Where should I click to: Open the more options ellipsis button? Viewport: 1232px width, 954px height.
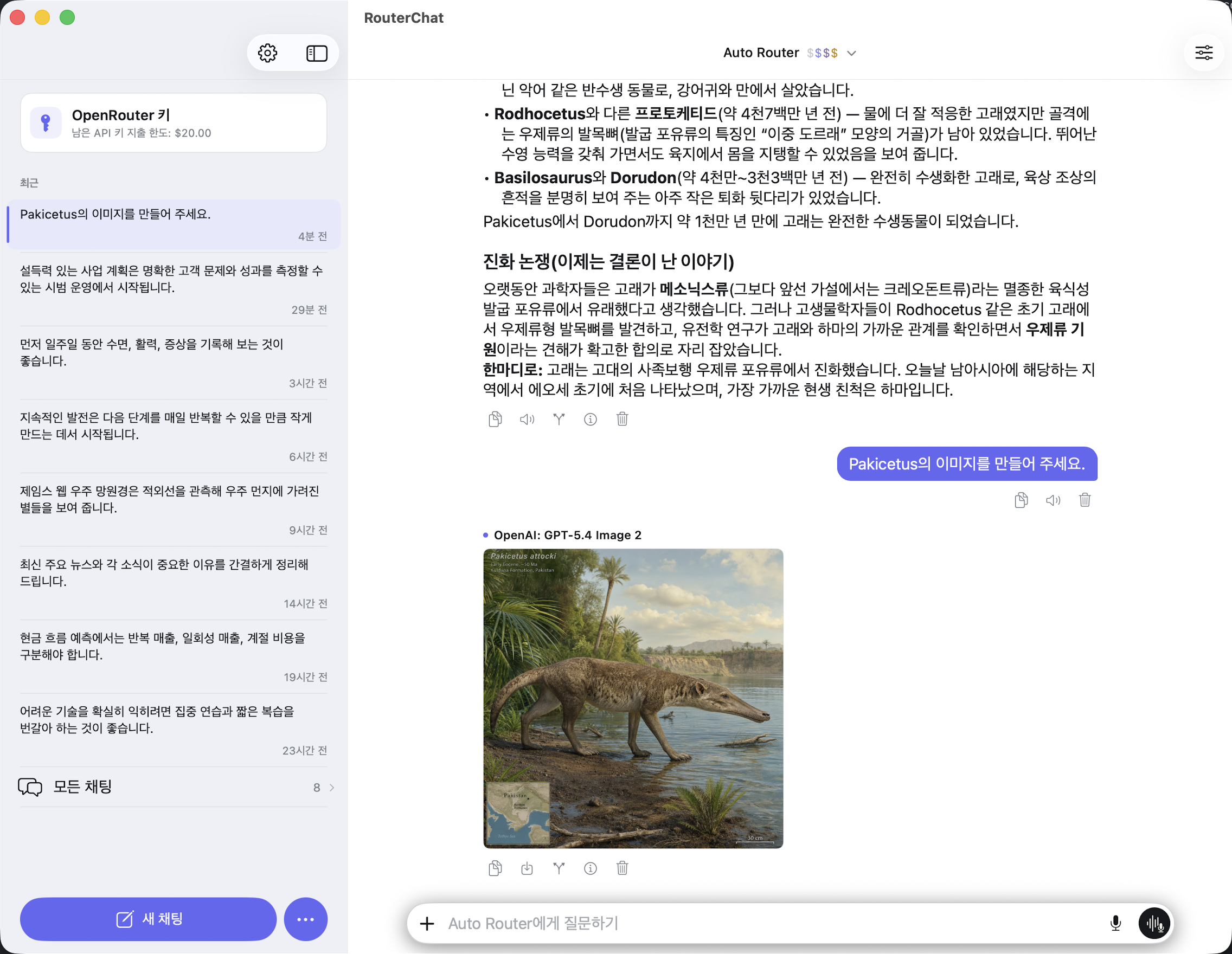click(306, 919)
